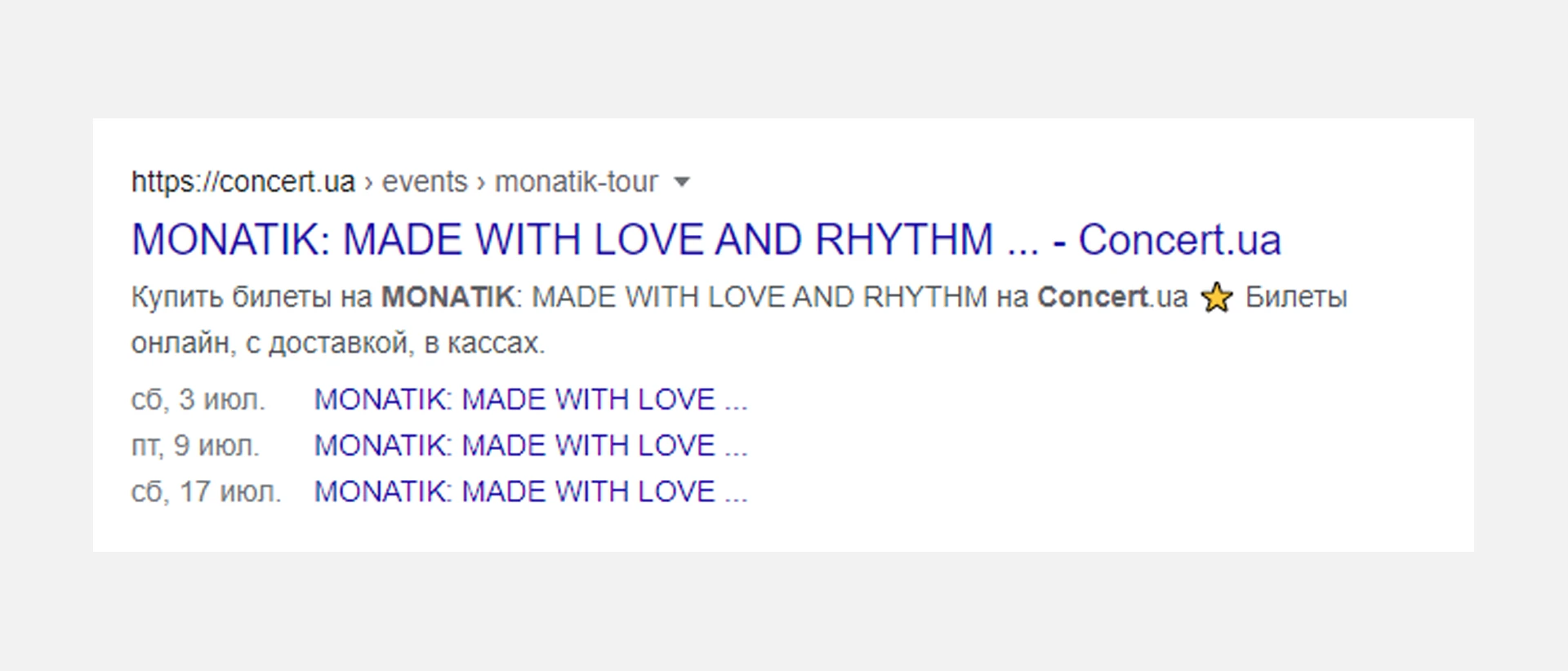The height and width of the screenshot is (671, 1568).
Task: Select the events breadcrumb segment
Action: tap(425, 181)
